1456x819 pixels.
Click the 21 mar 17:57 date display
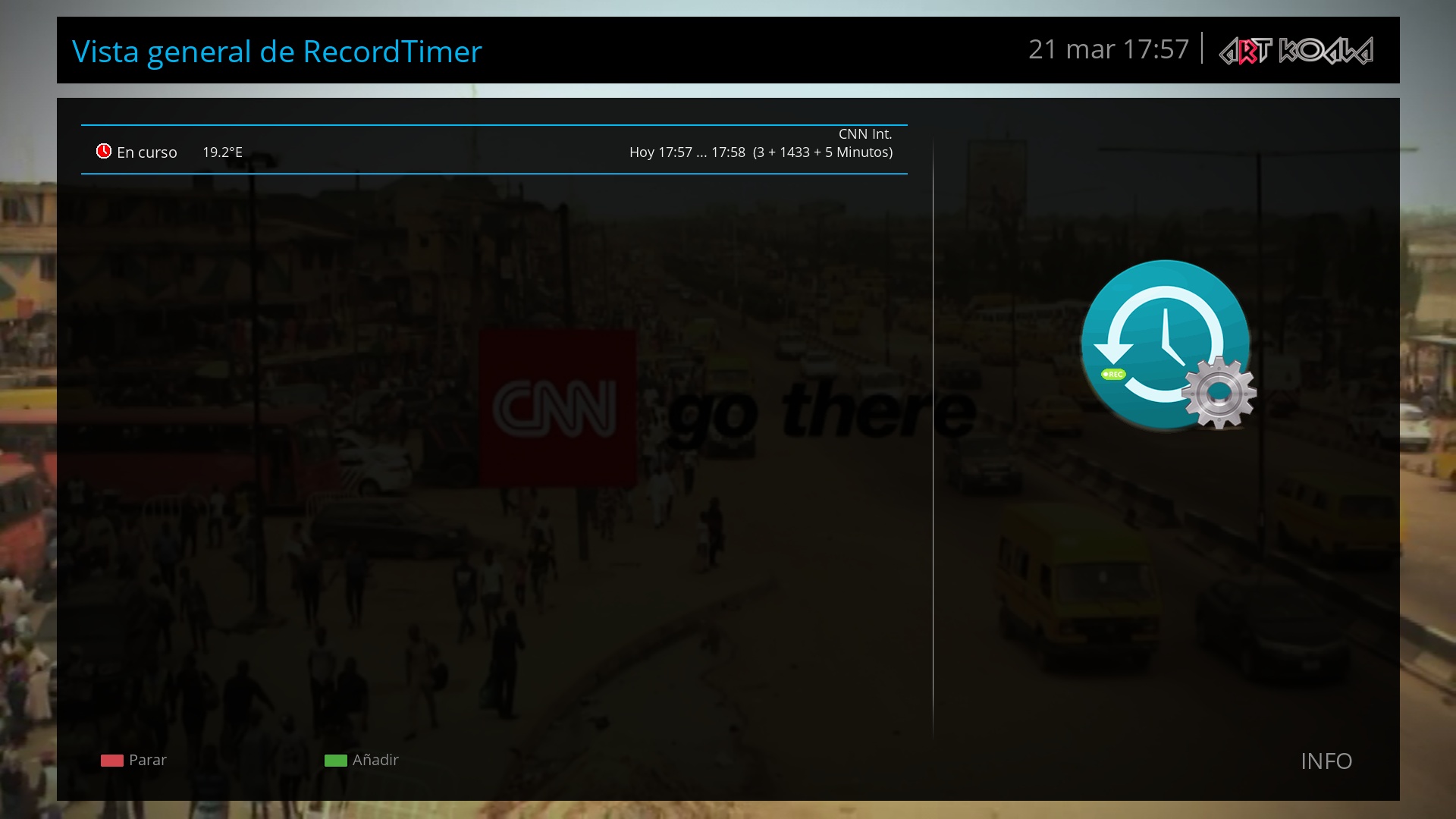pyautogui.click(x=1108, y=49)
